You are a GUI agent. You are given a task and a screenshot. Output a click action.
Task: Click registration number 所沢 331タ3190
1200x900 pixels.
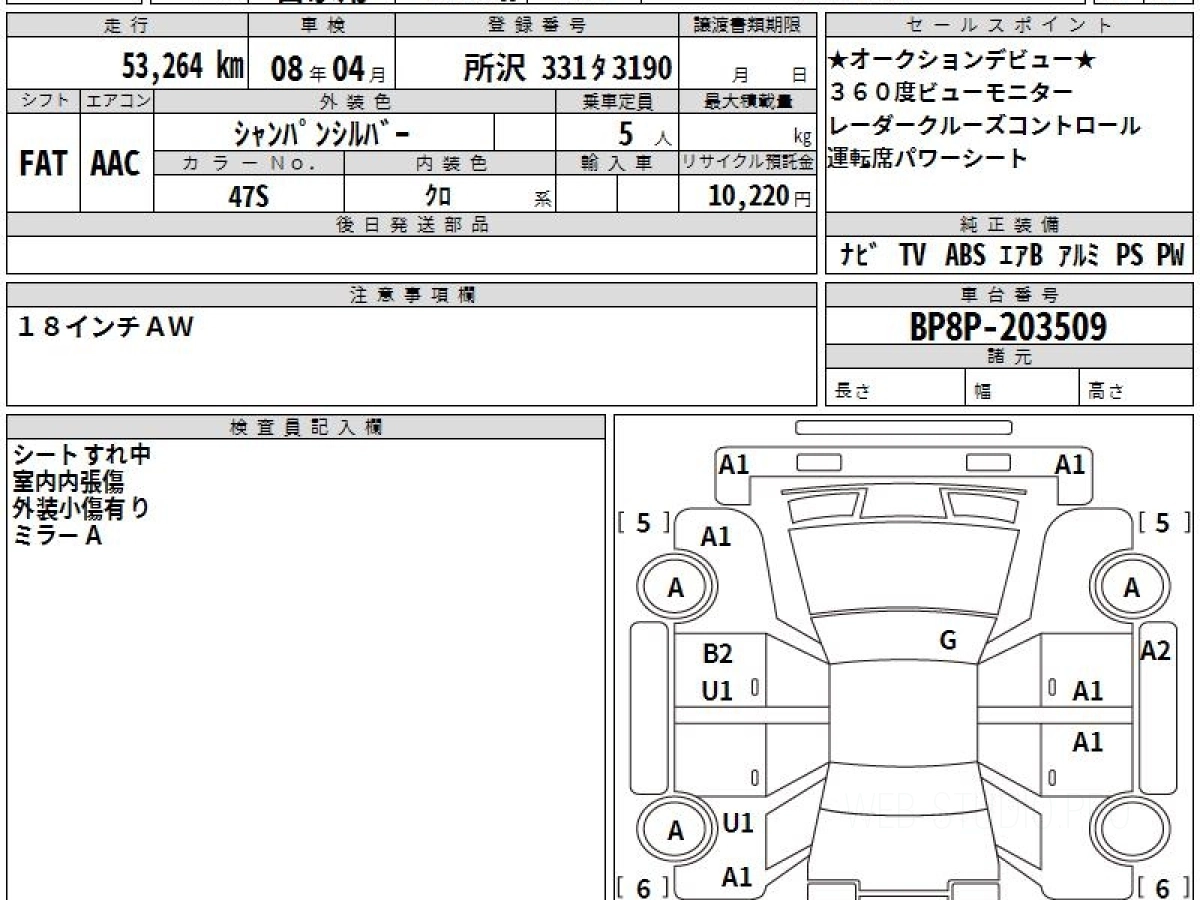coord(567,68)
